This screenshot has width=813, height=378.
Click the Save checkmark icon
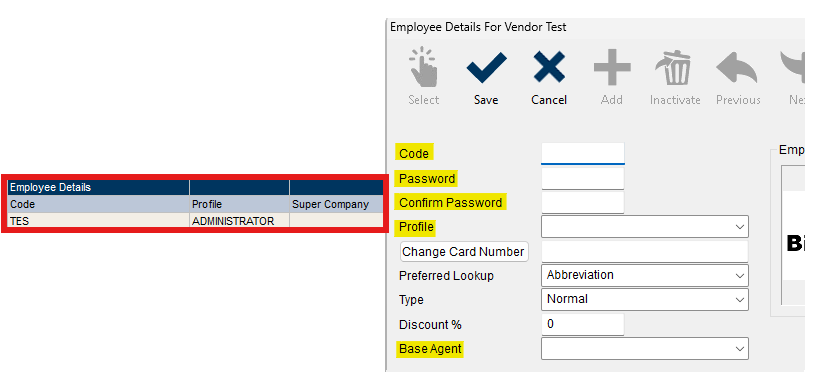point(486,68)
